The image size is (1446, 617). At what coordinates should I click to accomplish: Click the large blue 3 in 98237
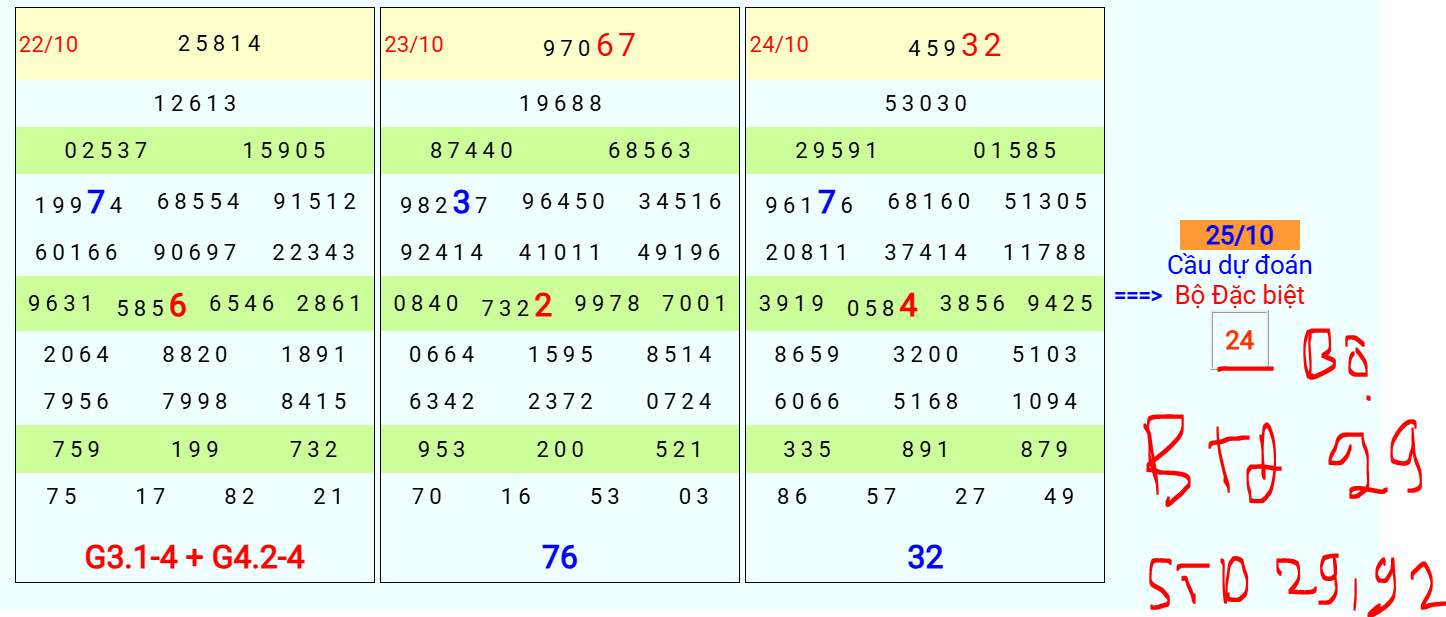tap(461, 203)
